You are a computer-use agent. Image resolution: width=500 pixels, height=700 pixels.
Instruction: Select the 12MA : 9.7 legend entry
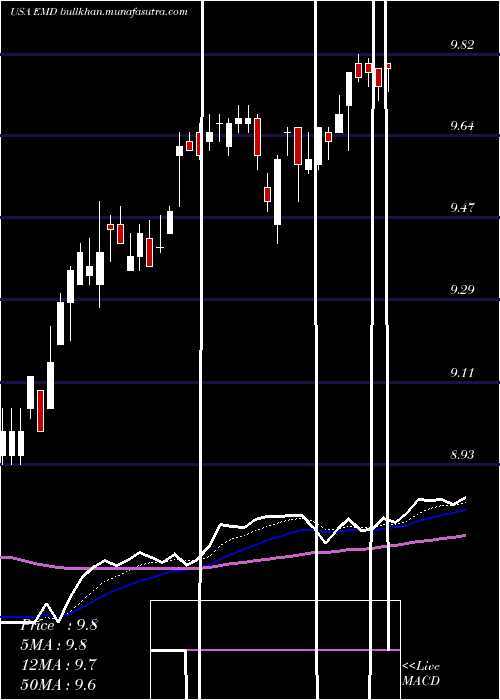(x=58, y=664)
